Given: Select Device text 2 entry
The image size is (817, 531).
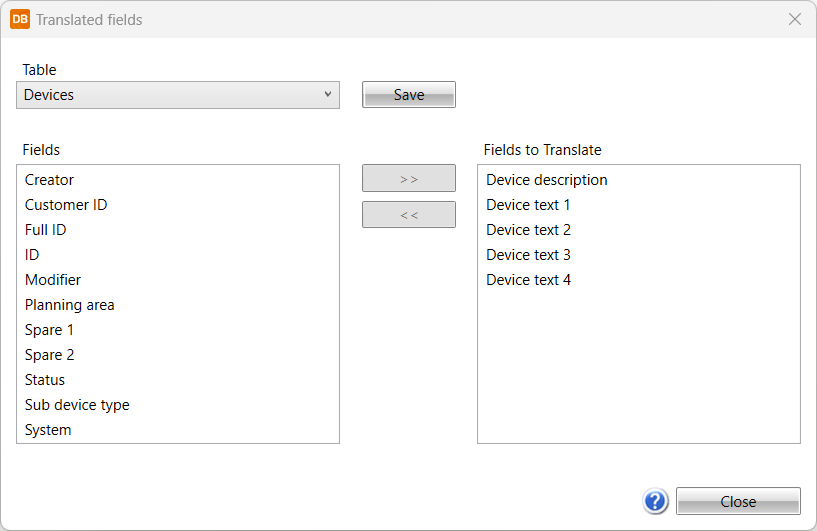Looking at the screenshot, I should [639, 230].
